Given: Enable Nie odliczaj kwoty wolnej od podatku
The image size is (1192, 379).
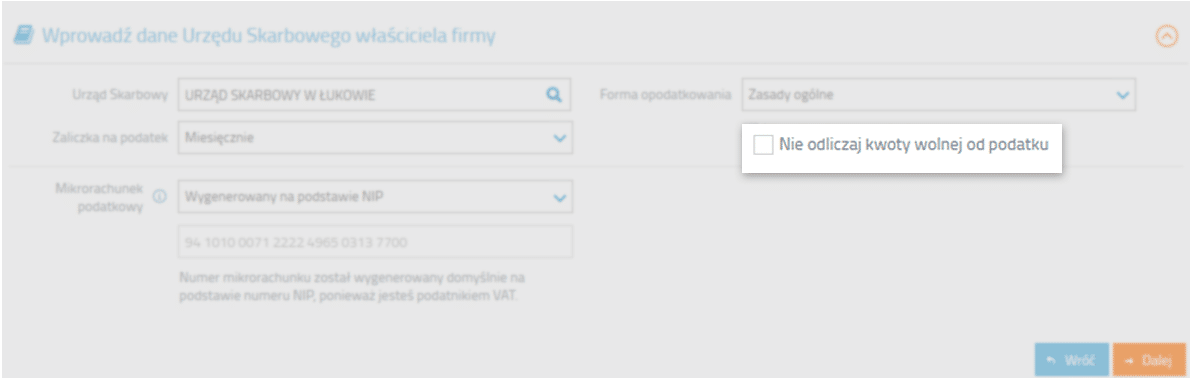Looking at the screenshot, I should point(762,145).
